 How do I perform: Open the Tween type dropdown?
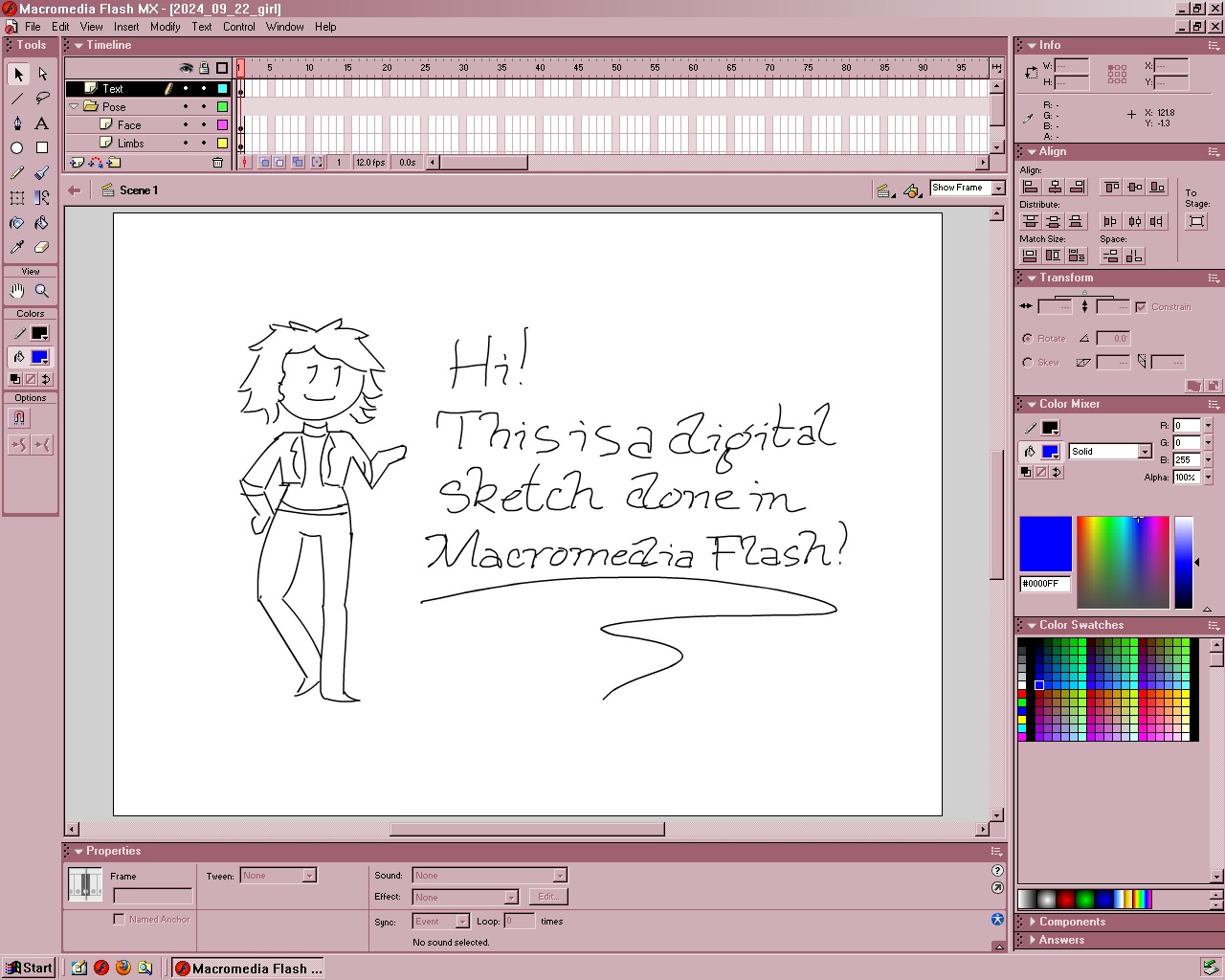309,876
